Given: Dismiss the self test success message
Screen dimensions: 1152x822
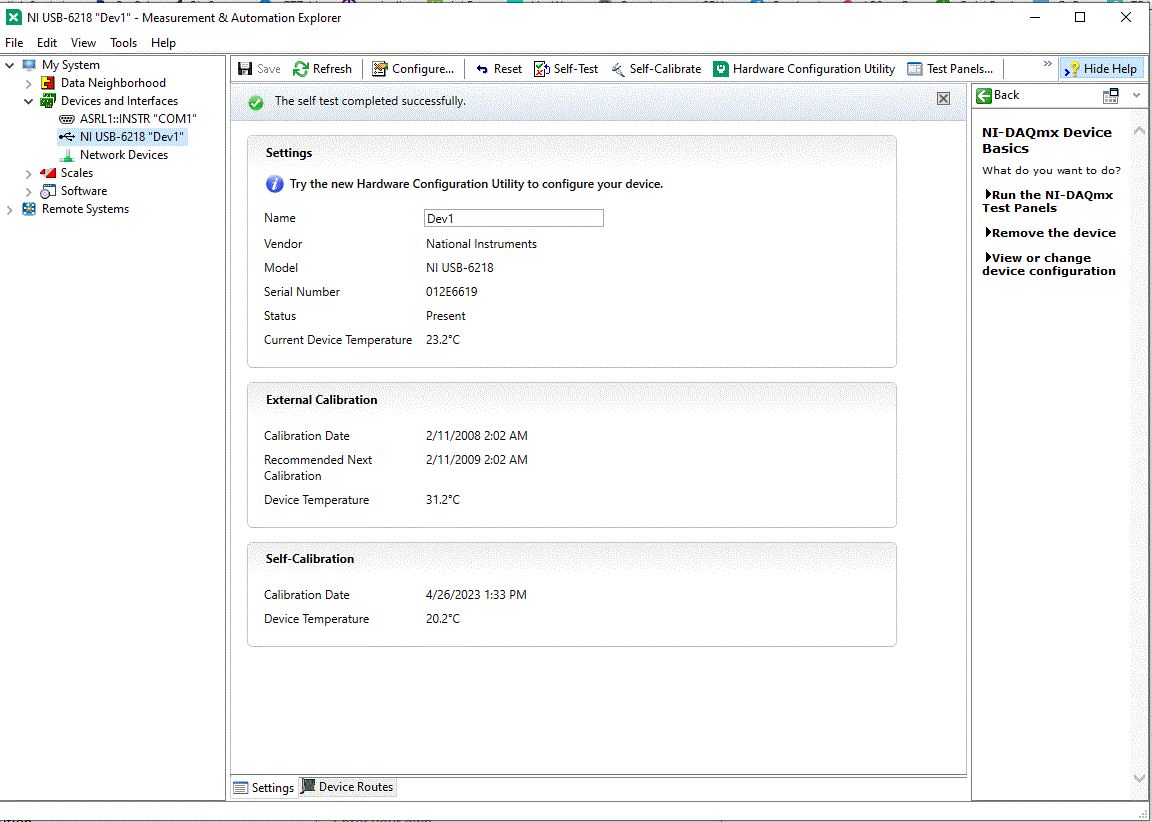Looking at the screenshot, I should (944, 98).
